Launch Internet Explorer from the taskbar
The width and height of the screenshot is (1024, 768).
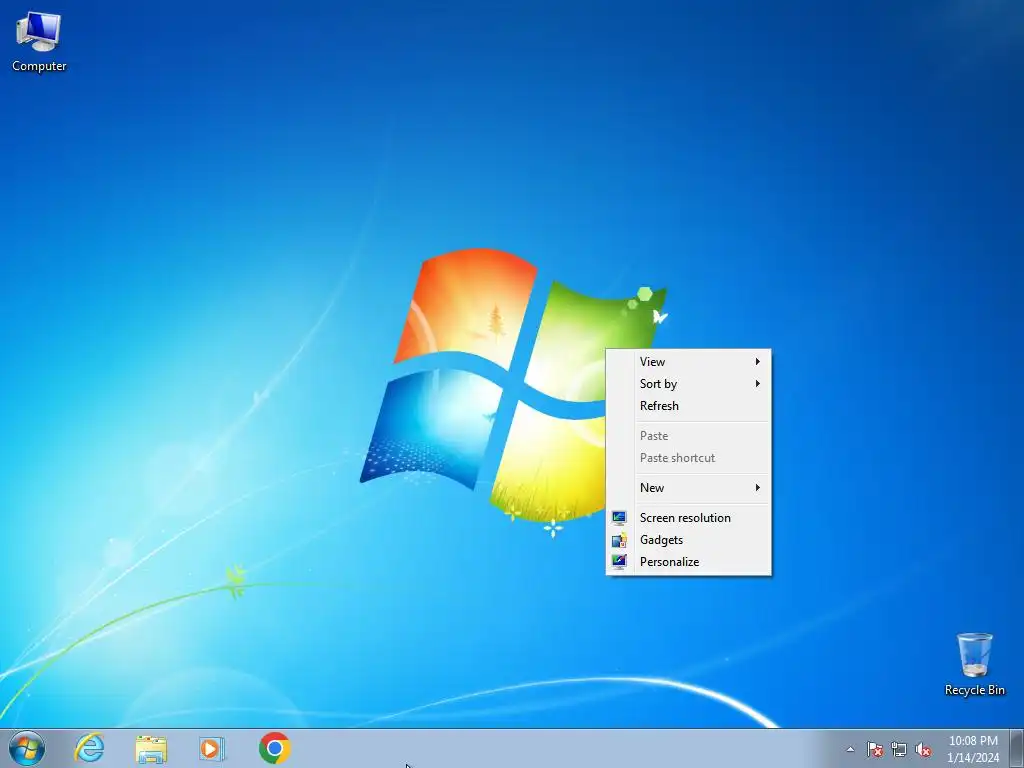89,748
